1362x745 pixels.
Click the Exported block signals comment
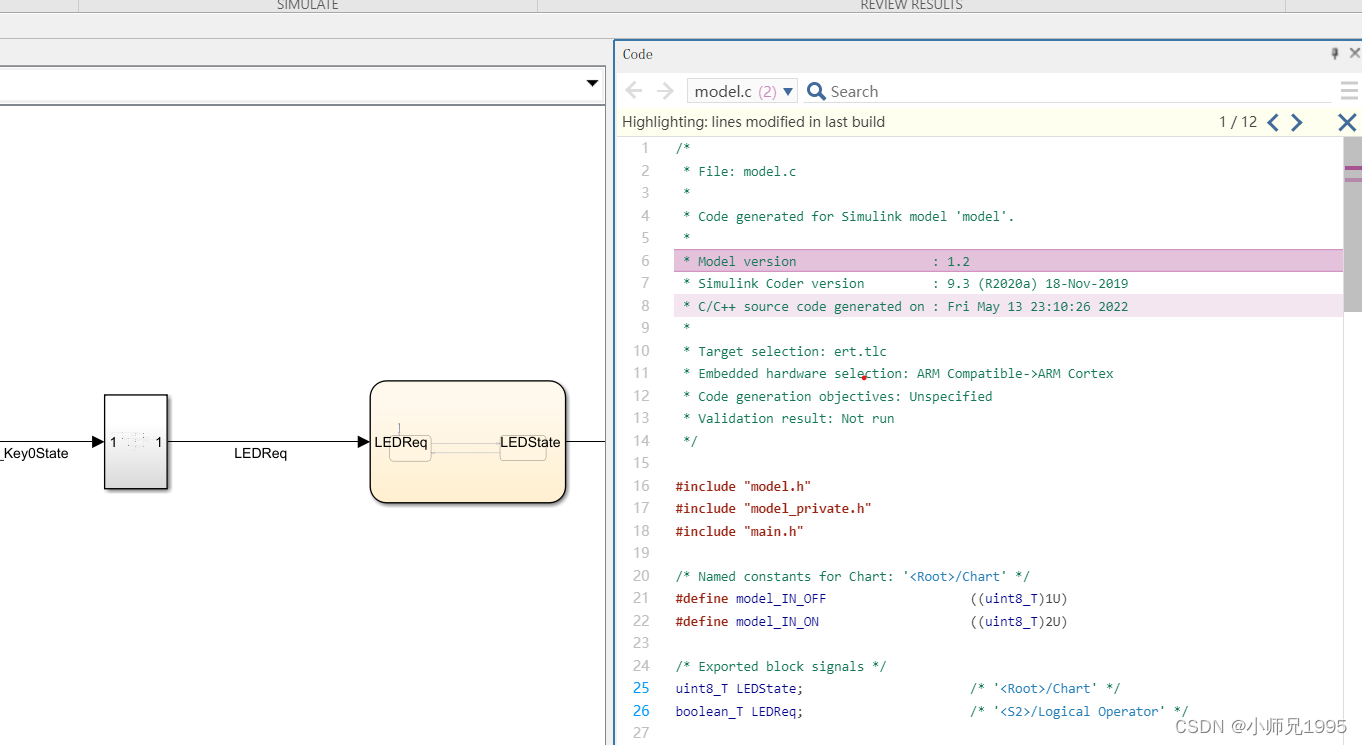781,666
